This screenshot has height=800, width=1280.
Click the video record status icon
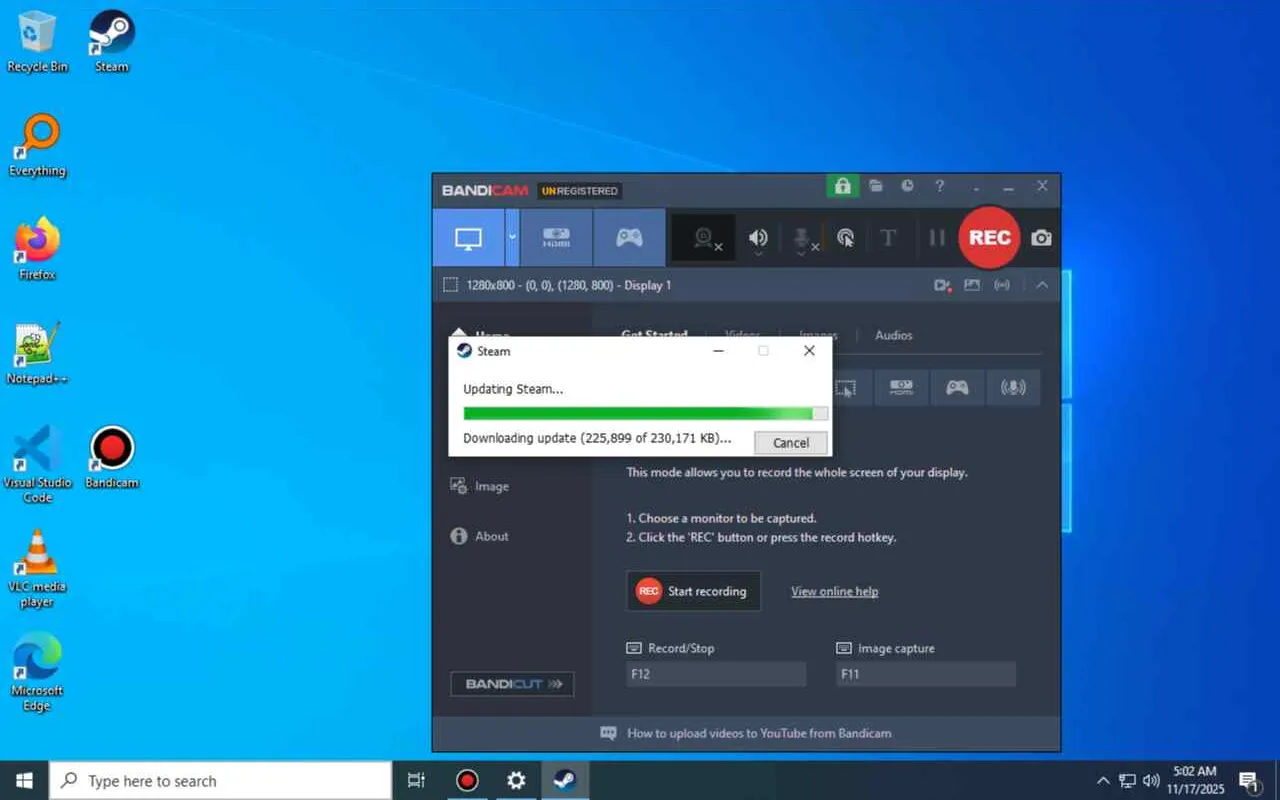[x=942, y=285]
